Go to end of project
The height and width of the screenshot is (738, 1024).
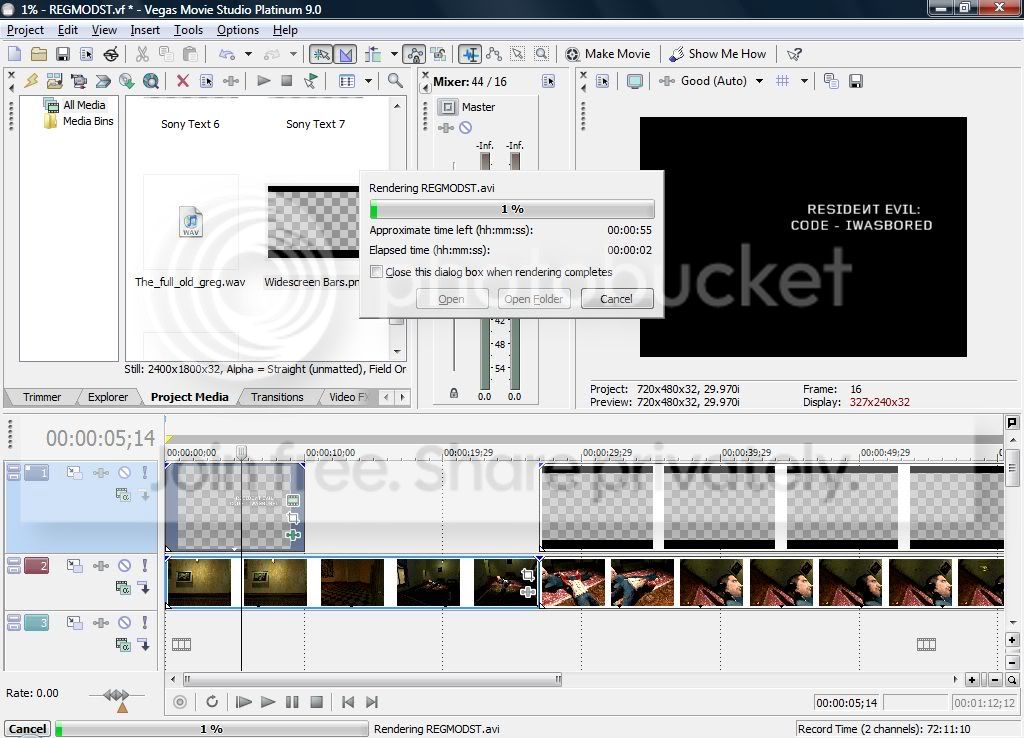[372, 702]
